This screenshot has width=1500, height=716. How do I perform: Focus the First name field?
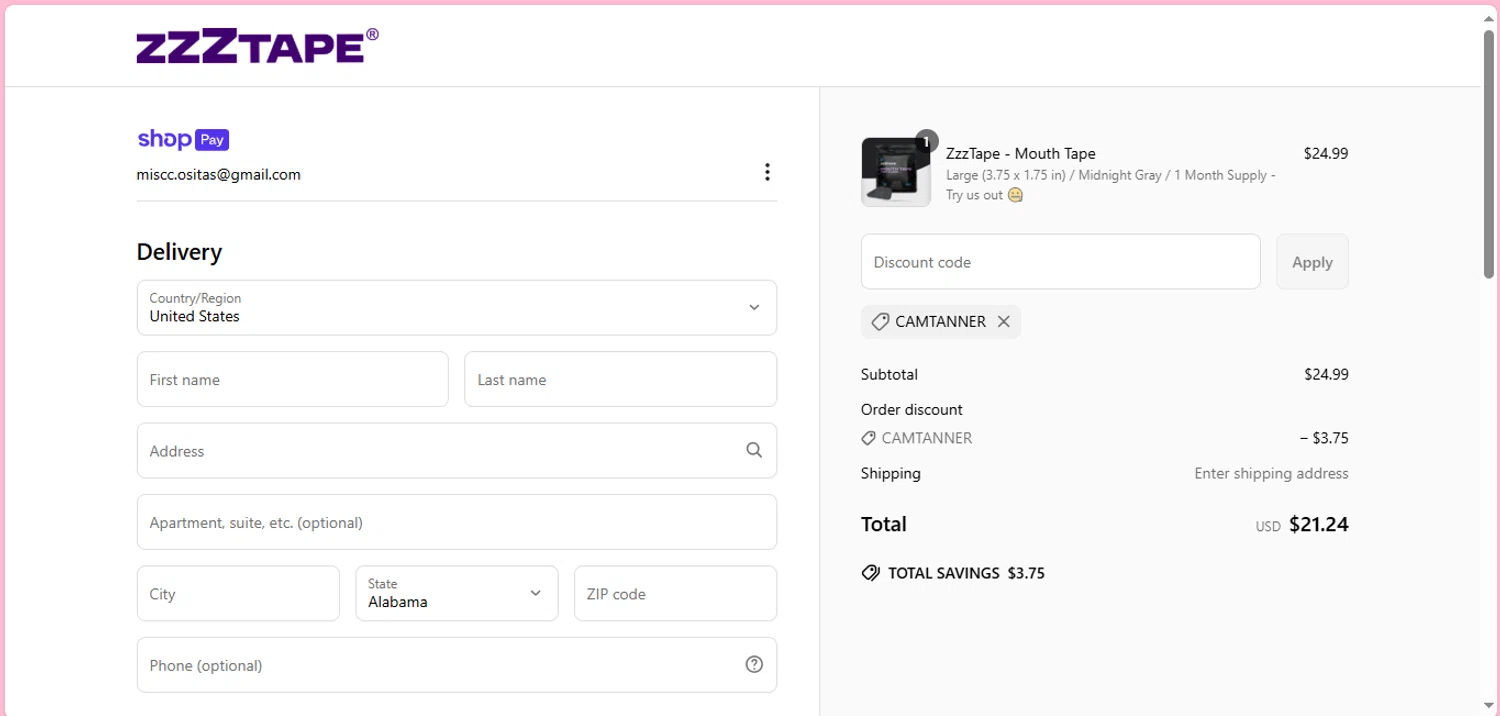pos(292,379)
